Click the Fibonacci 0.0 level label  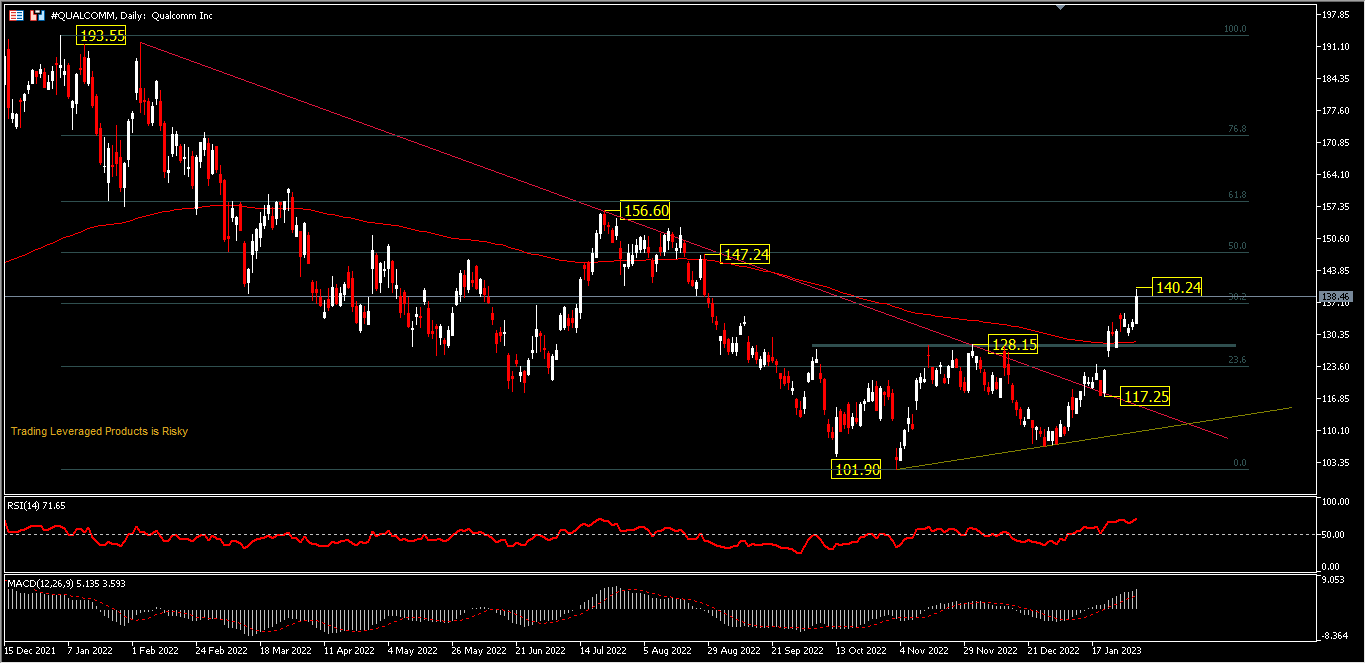[1239, 463]
